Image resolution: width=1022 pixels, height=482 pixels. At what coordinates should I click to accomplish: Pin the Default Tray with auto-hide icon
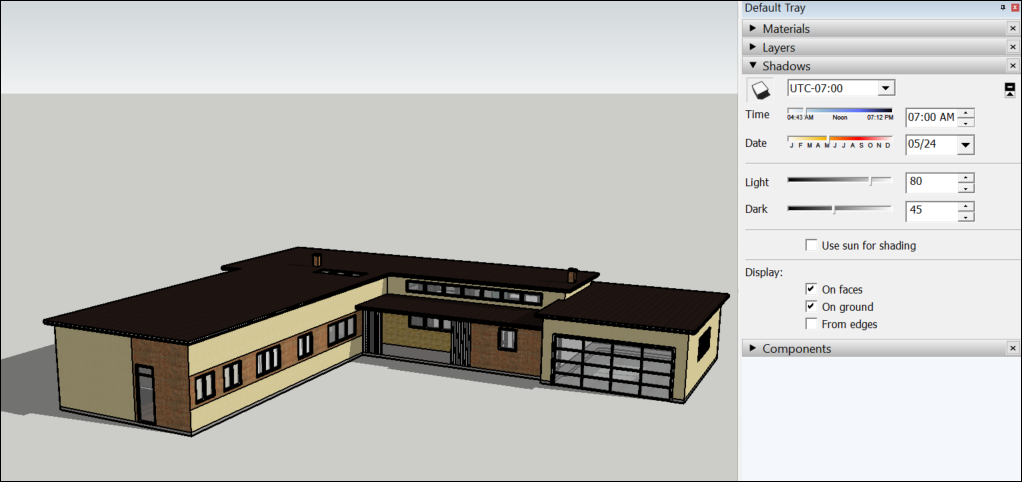pos(1003,8)
